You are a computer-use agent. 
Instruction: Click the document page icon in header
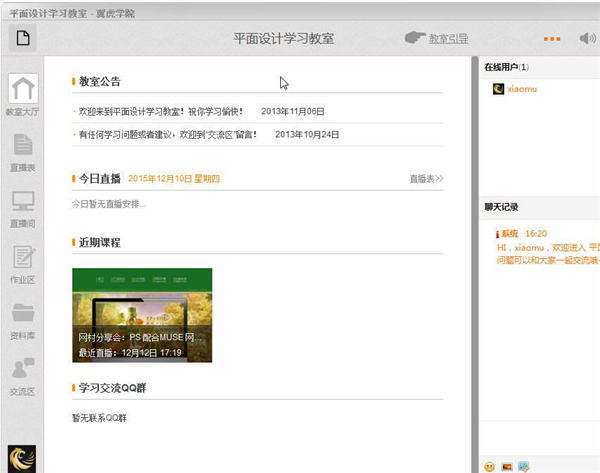(23, 38)
